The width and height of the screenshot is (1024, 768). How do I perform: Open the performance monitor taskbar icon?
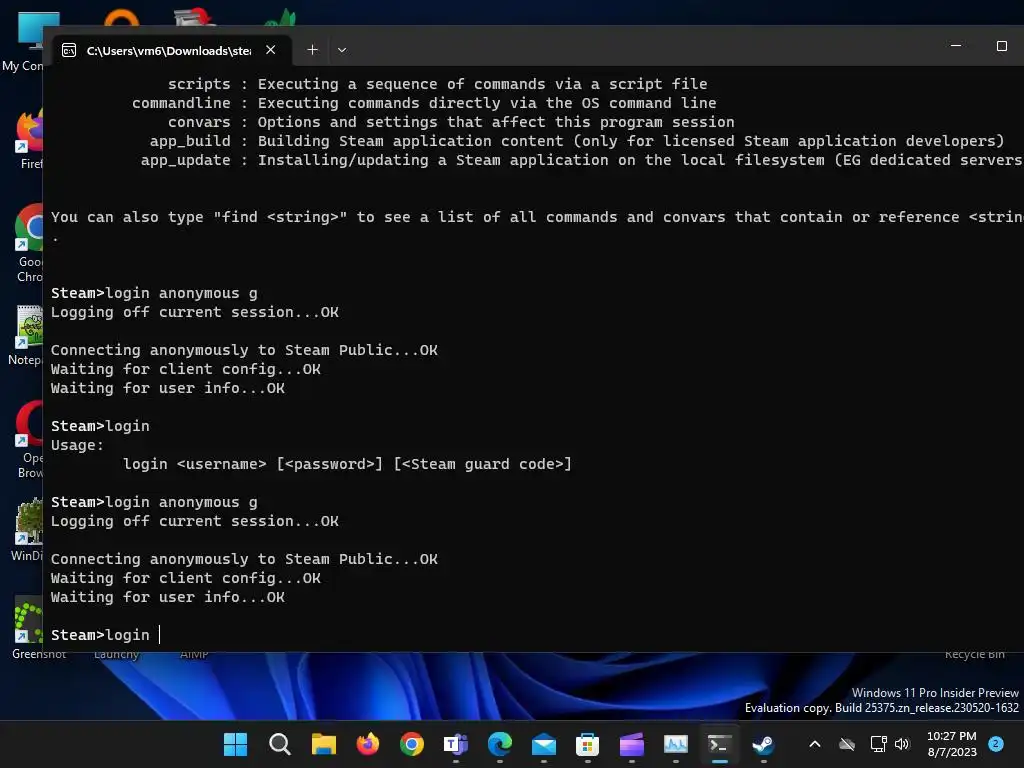[676, 744]
